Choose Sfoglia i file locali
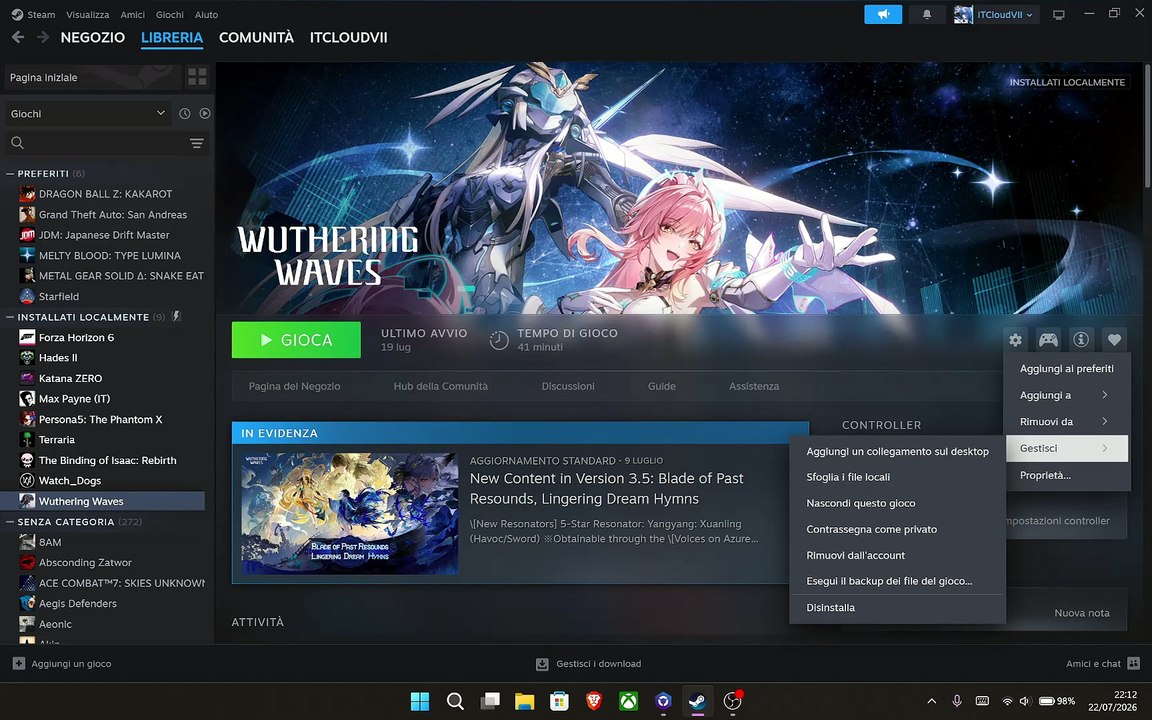 pos(897,477)
